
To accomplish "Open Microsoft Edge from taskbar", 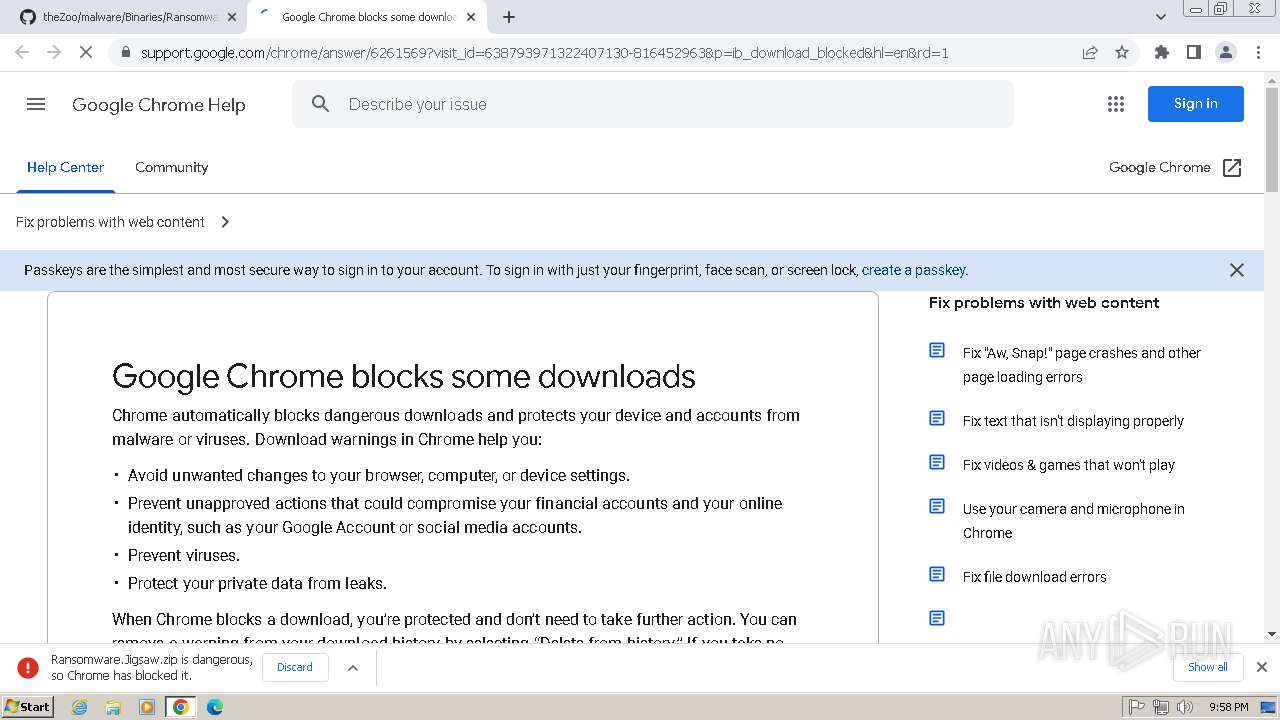I will 215,707.
